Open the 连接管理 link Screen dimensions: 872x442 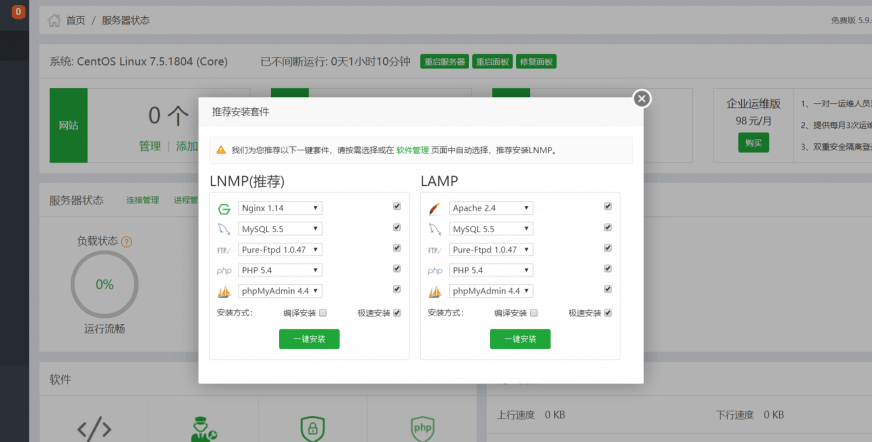(x=142, y=200)
